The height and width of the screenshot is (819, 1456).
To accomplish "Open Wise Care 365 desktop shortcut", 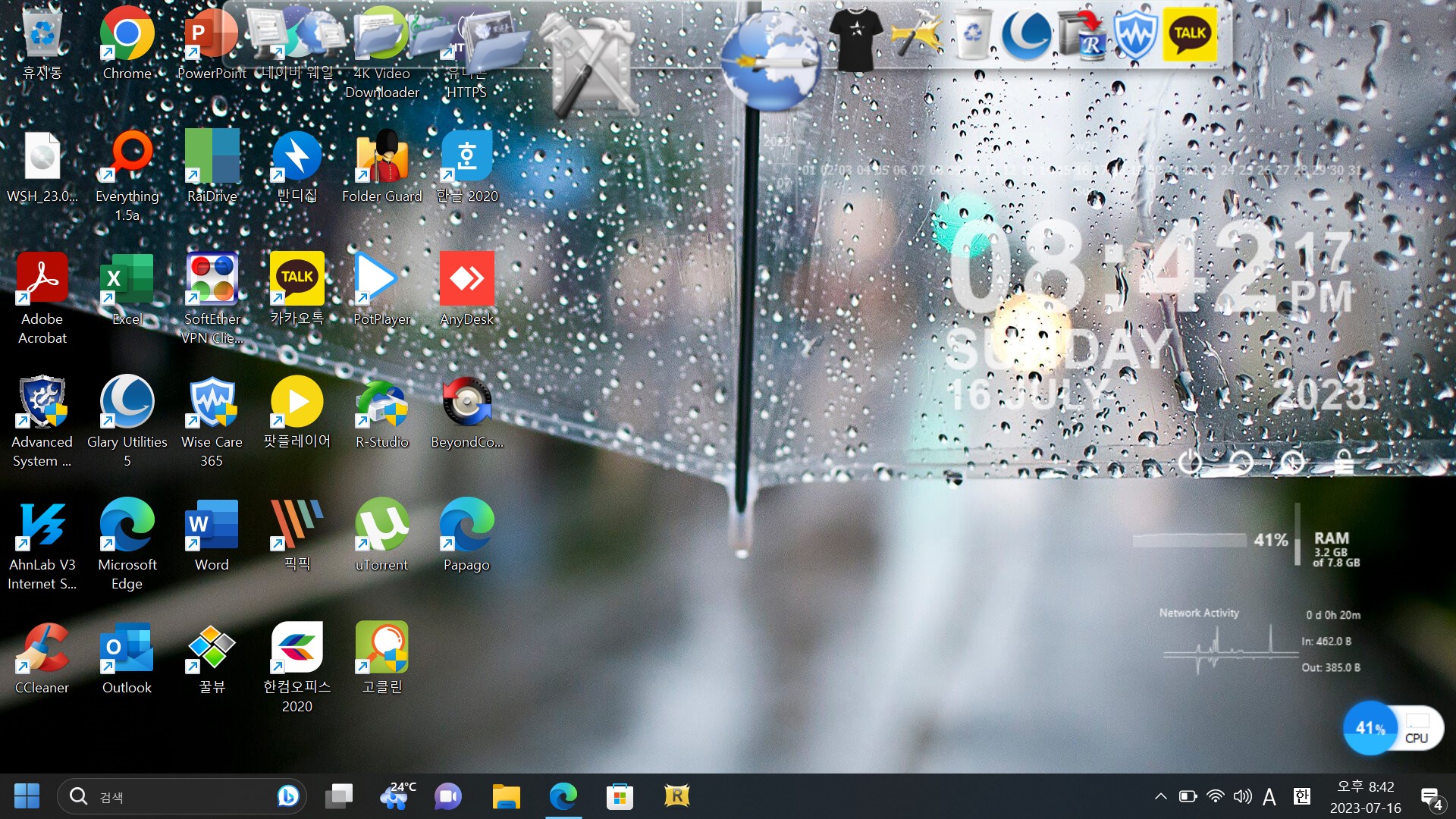I will coord(212,422).
